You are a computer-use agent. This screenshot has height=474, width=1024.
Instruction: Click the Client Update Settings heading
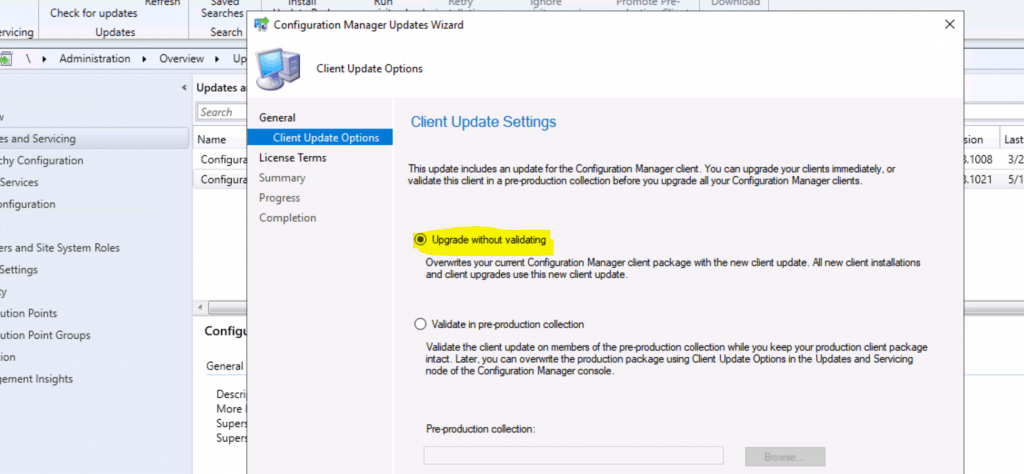point(483,122)
